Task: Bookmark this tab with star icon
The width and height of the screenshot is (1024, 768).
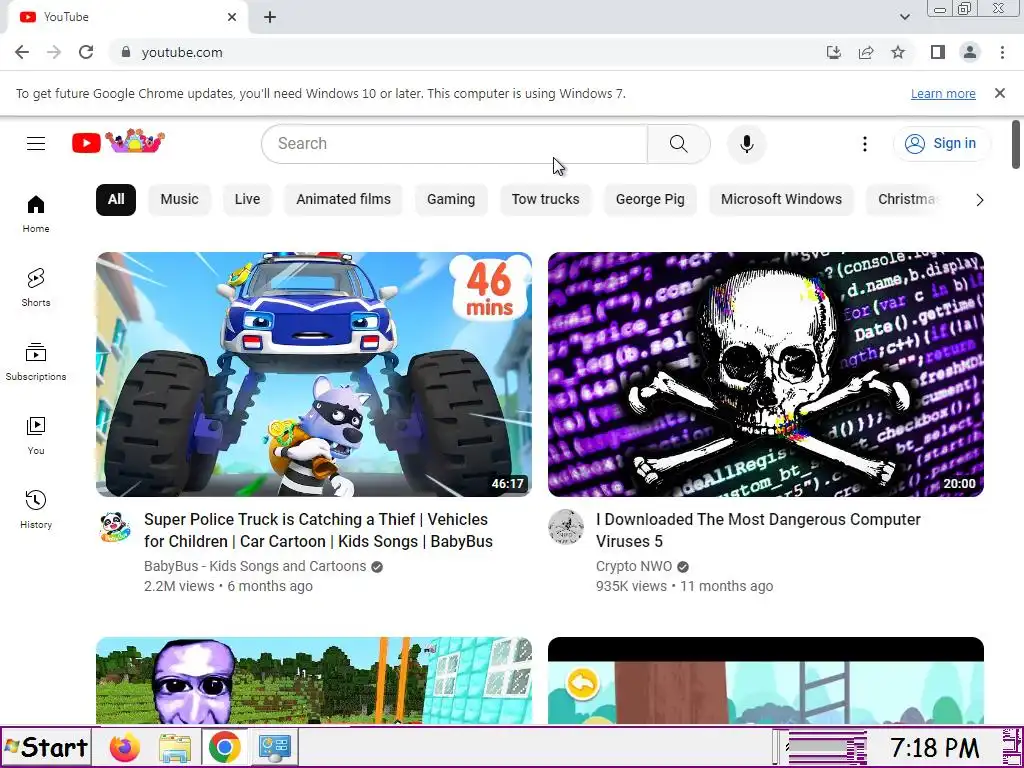Action: (898, 52)
